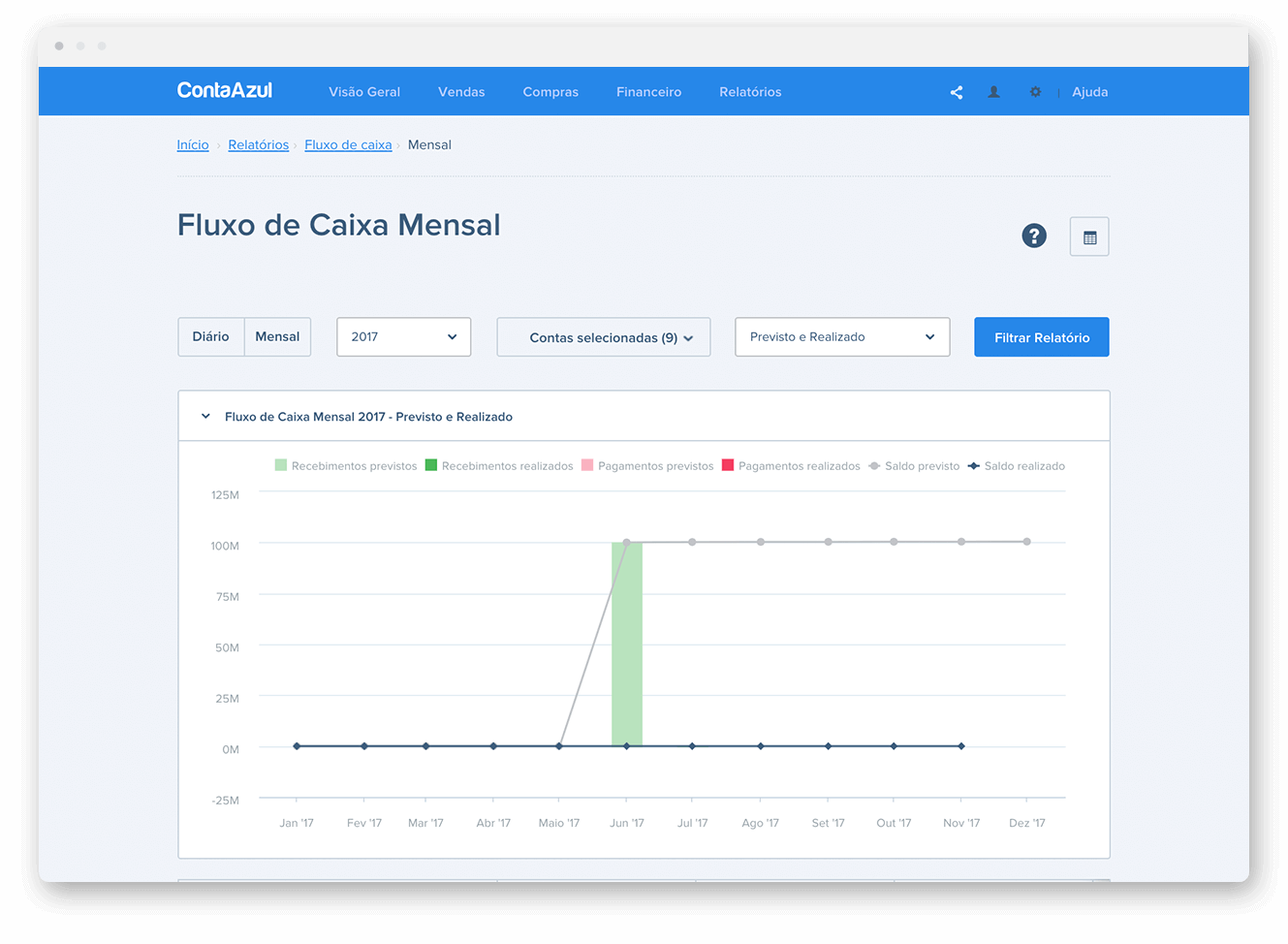Screen dimensions: 1288x944
Task: Collapse the Fluxo de Caixa Mensal 2017 panel
Action: point(205,417)
